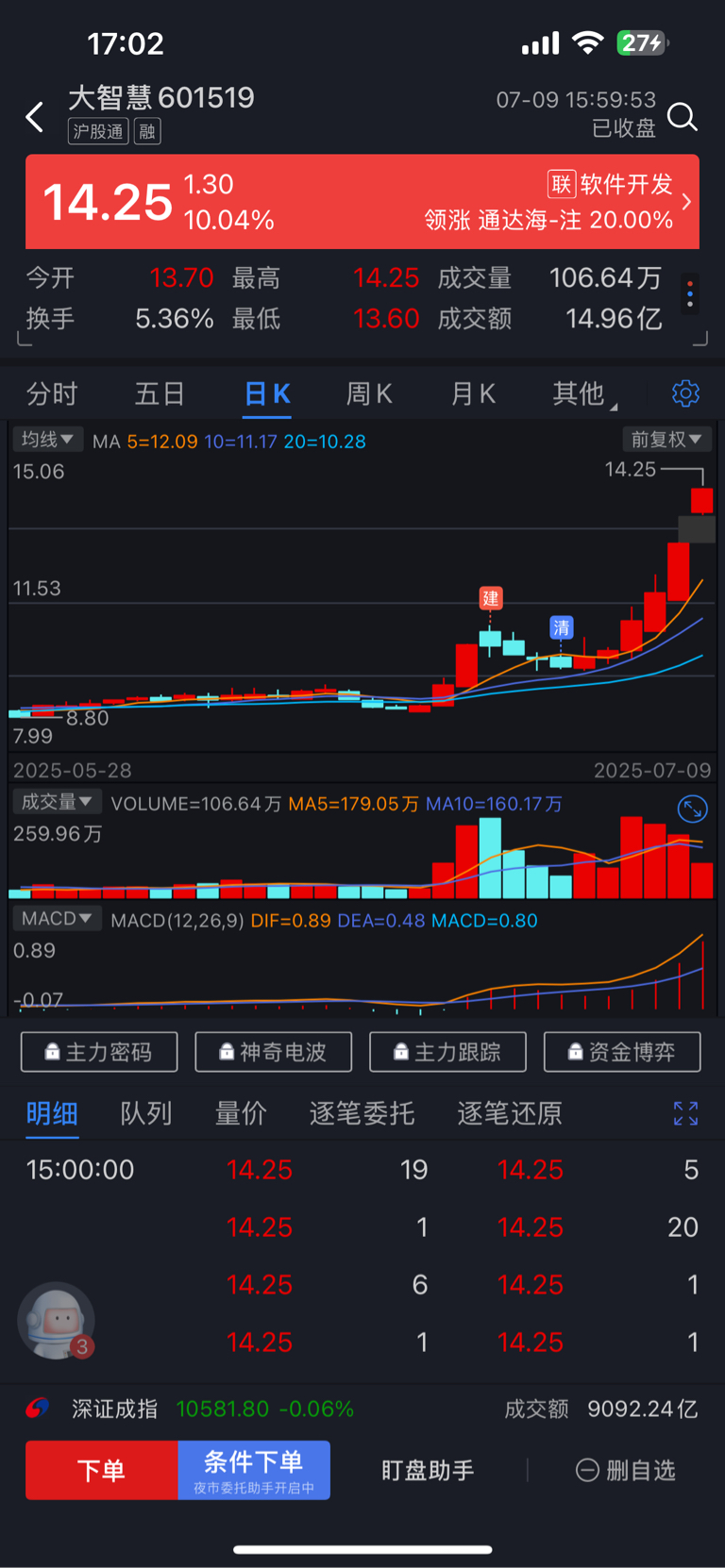Tap the 建 position marker on chart
This screenshot has width=725, height=1568.
pos(491,598)
